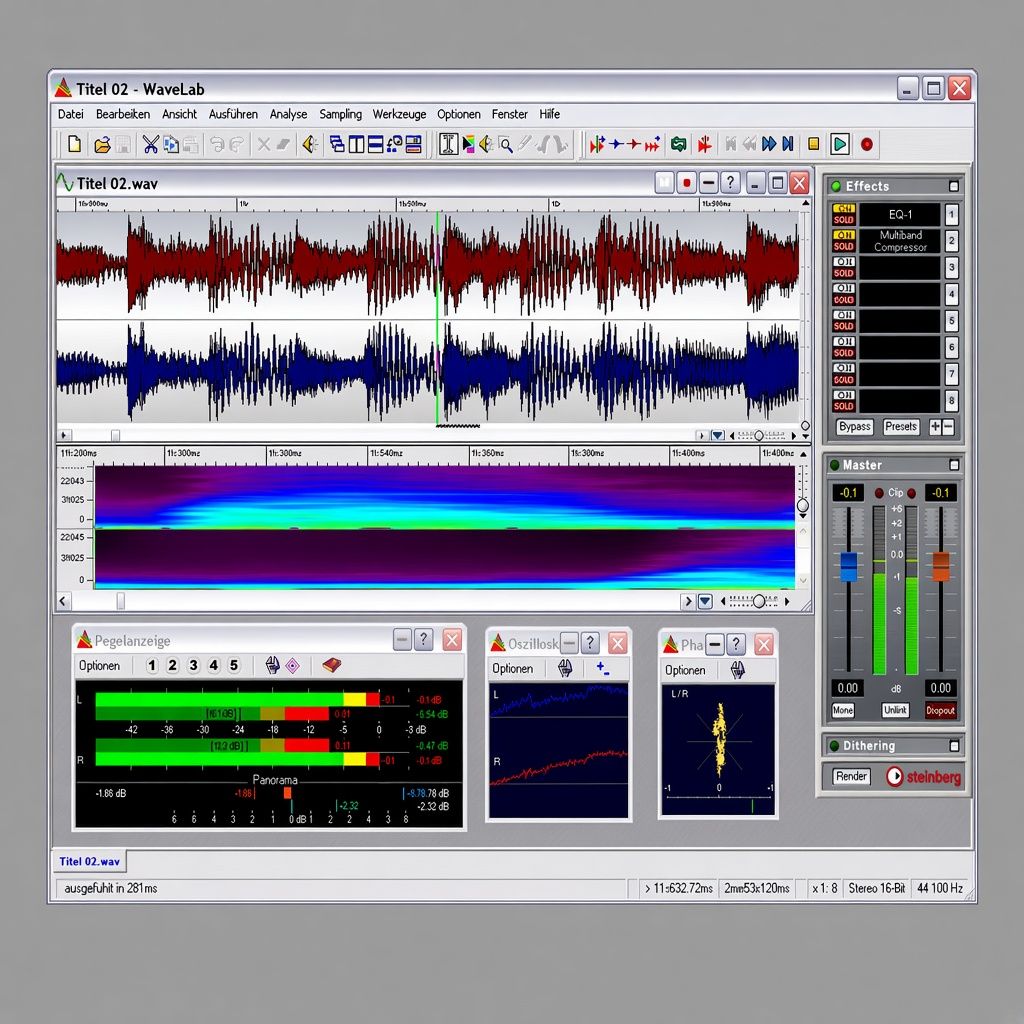Click the colored play tool icon in toolbar

point(468,144)
